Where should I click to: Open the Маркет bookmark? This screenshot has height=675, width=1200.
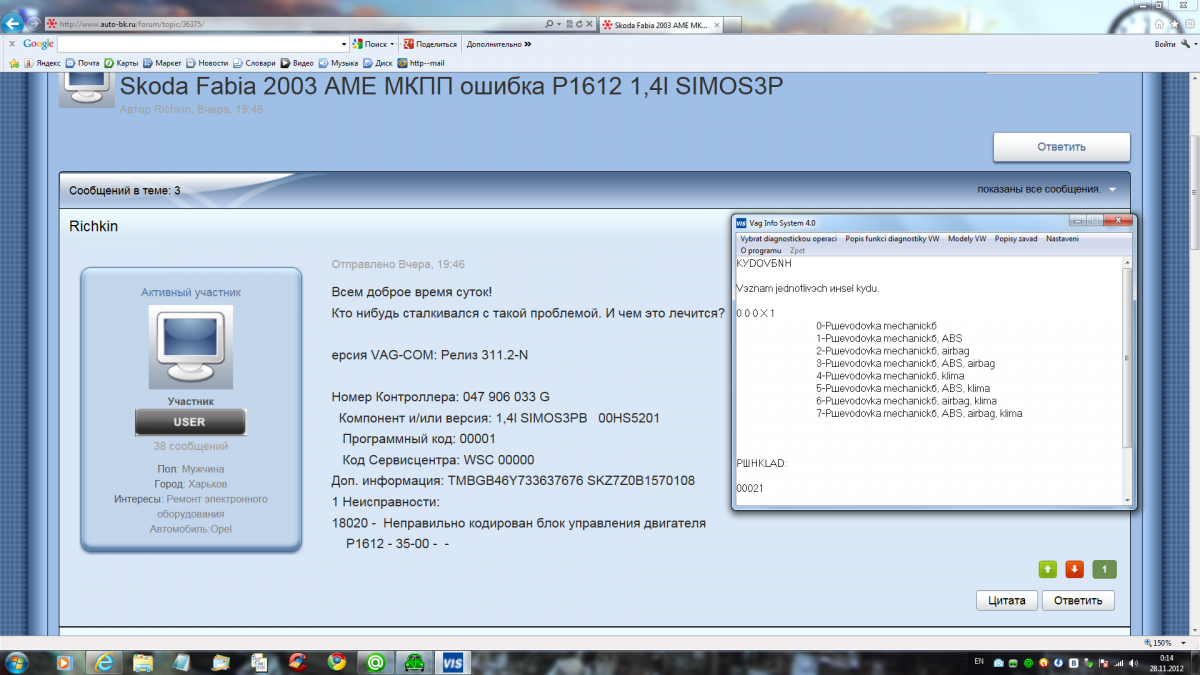click(x=162, y=63)
